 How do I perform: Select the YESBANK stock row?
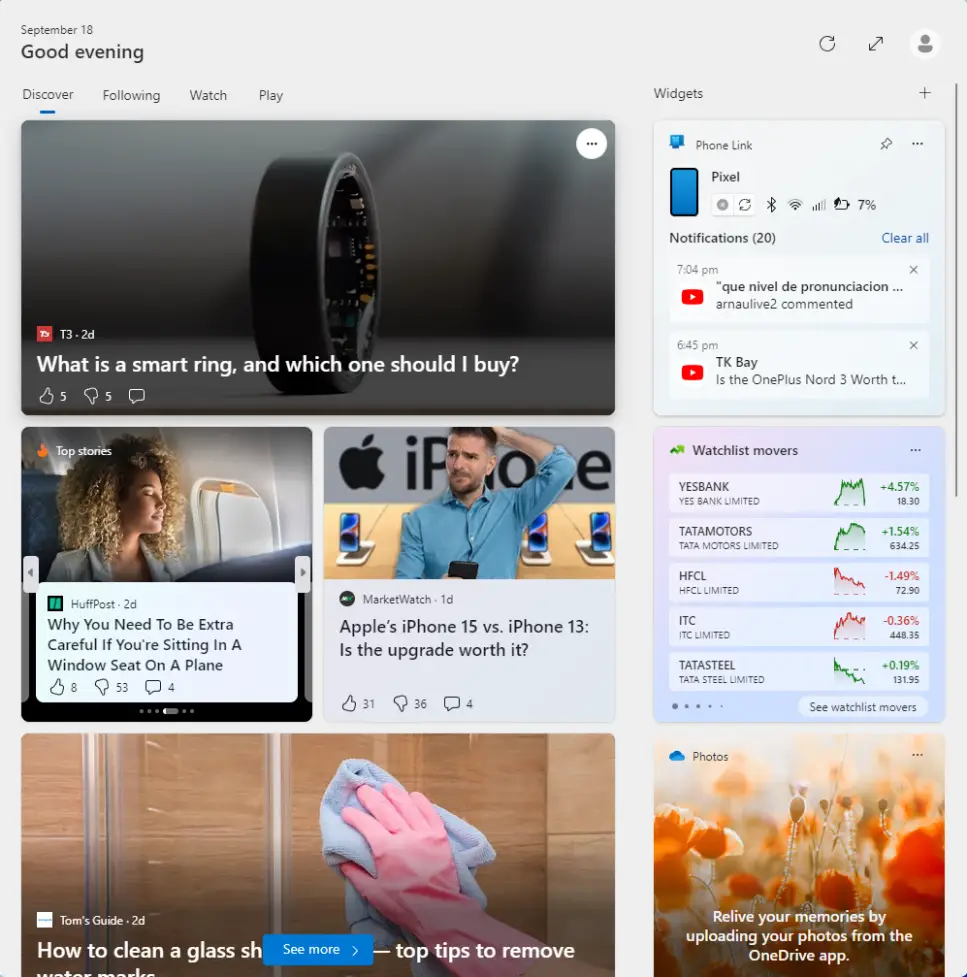[799, 493]
